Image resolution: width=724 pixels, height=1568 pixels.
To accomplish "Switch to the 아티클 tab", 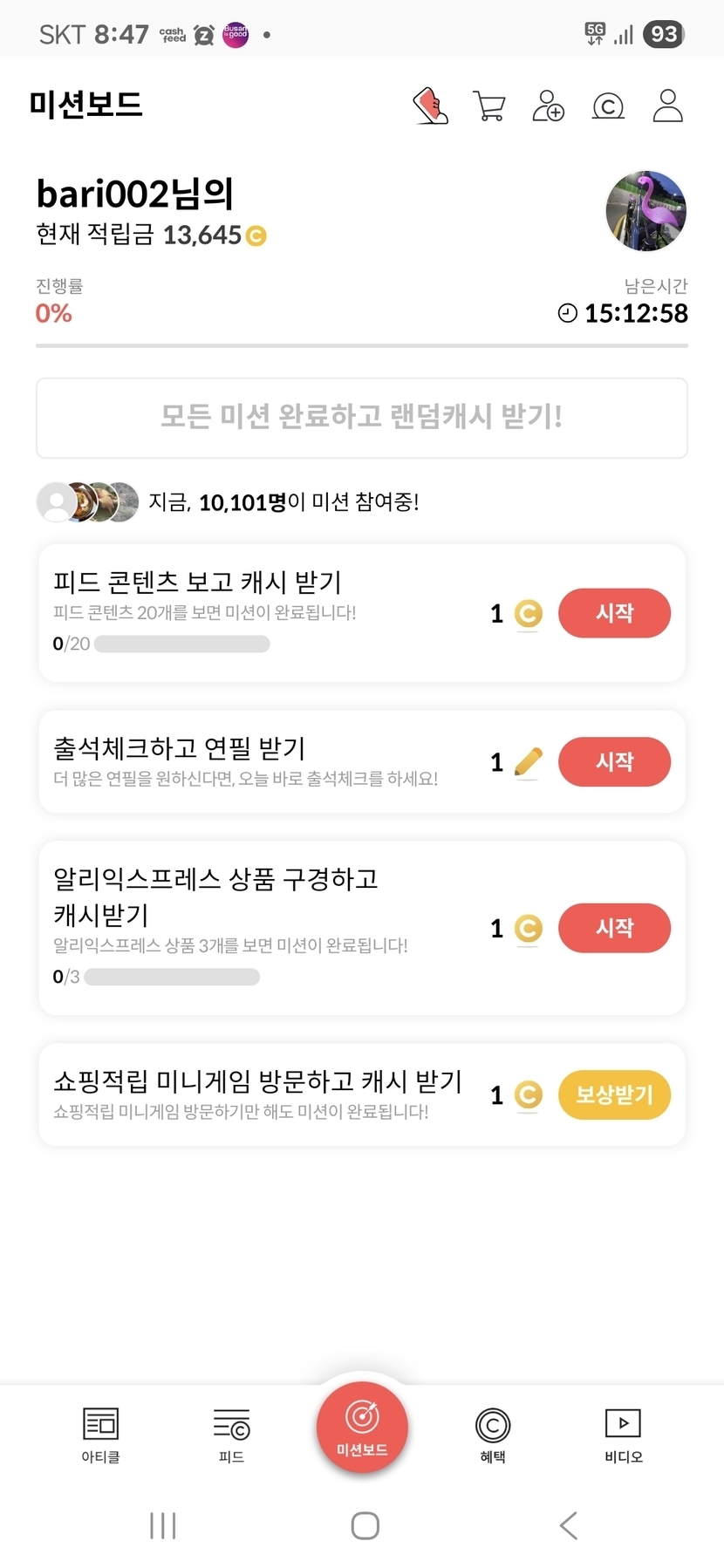I will click(100, 1435).
